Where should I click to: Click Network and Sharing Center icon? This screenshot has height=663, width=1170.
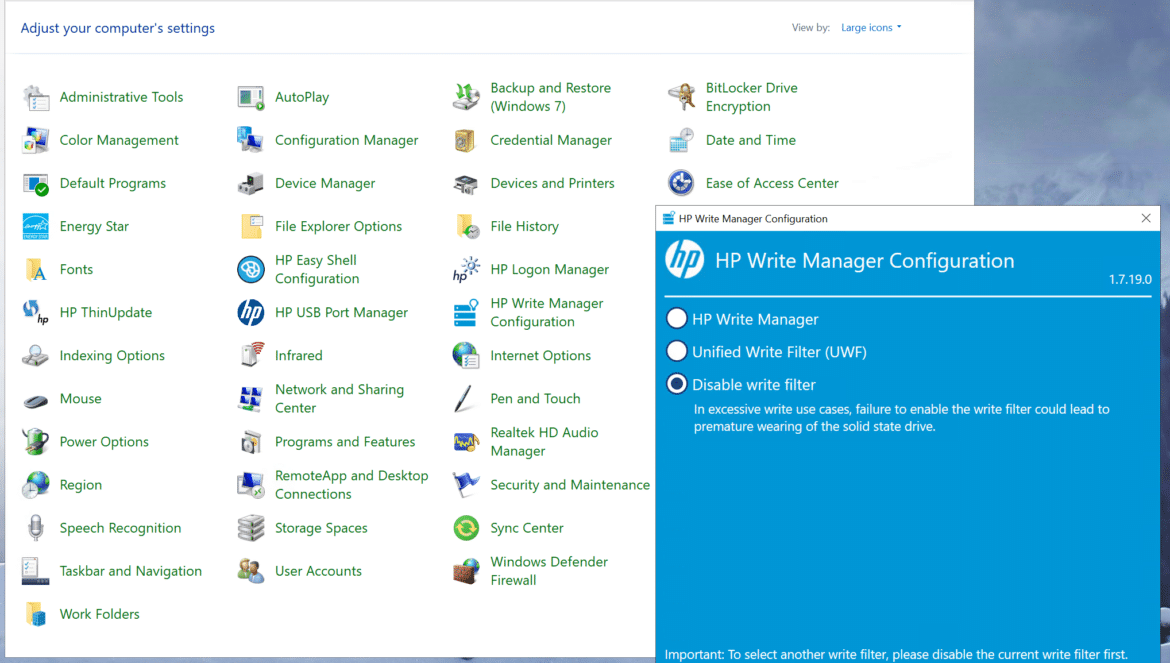pyautogui.click(x=251, y=399)
